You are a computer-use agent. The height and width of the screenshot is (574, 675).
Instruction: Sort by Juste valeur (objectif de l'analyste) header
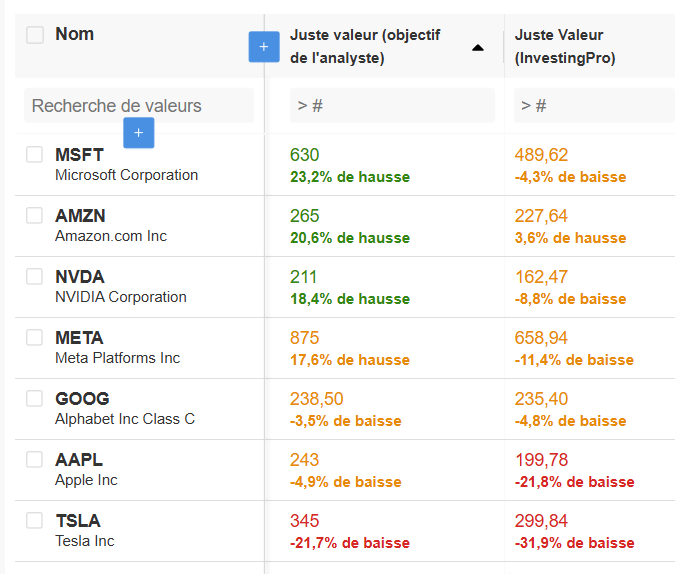click(364, 46)
